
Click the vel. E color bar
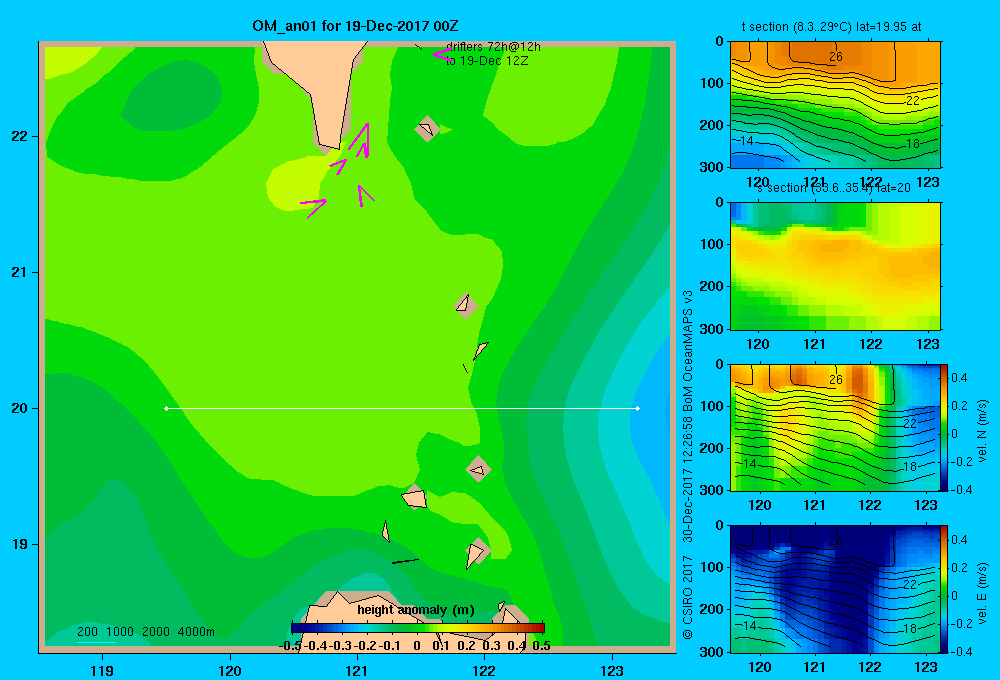(x=945, y=589)
